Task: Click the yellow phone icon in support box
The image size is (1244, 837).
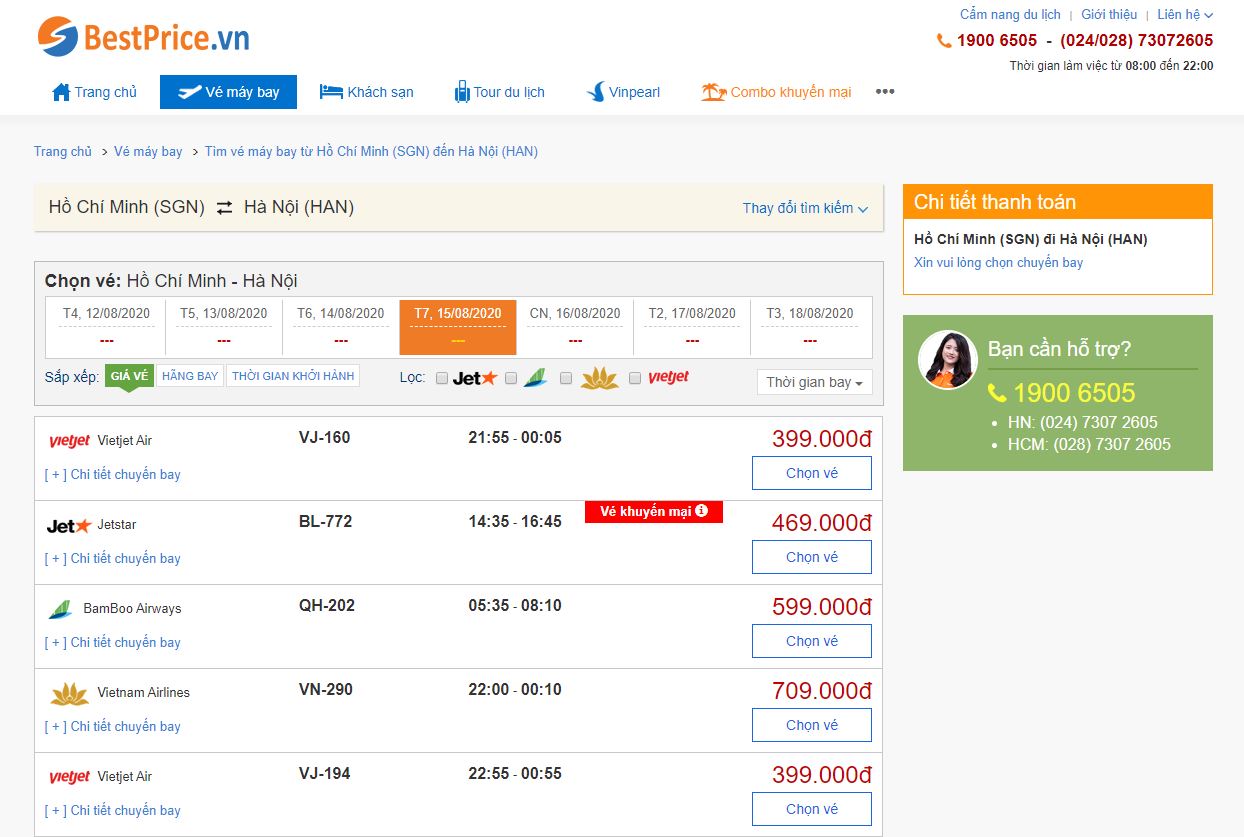Action: tap(997, 393)
